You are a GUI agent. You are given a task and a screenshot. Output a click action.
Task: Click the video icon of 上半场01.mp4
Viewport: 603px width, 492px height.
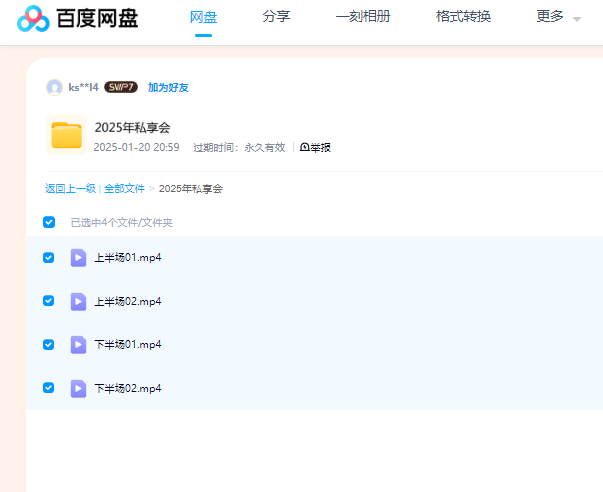tap(78, 257)
